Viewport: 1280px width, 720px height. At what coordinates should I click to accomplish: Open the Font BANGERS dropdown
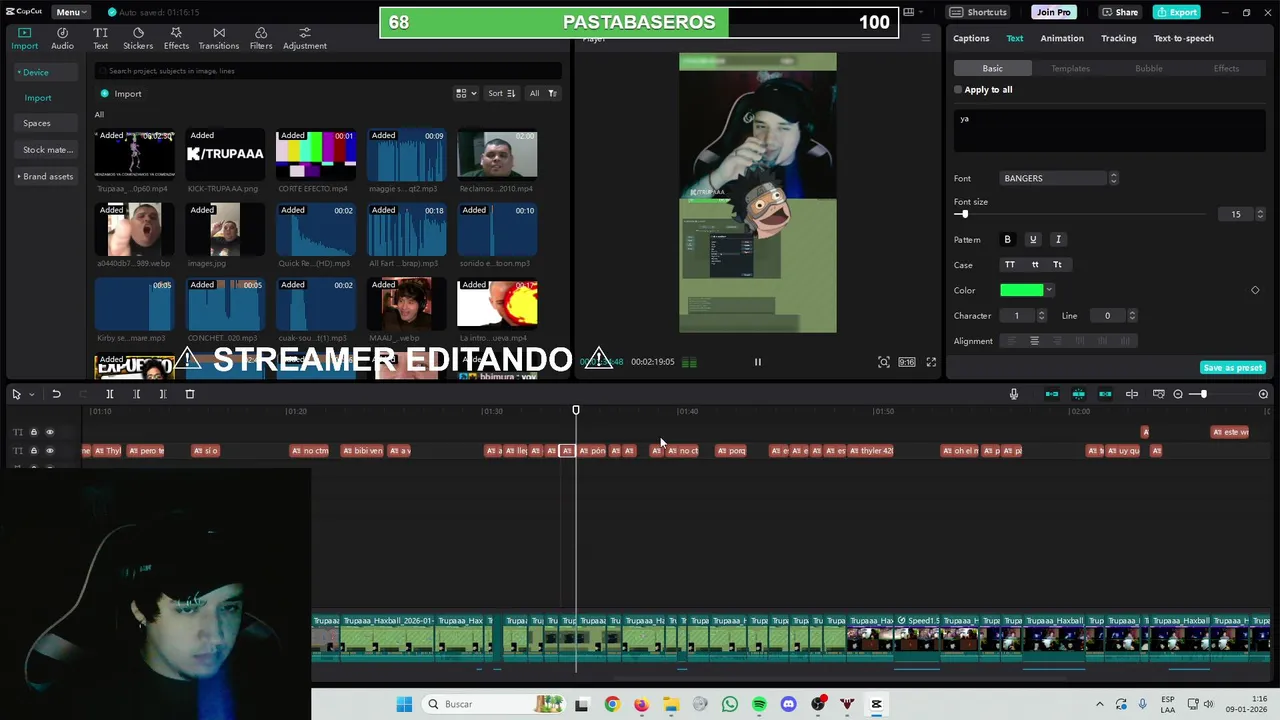pos(1058,178)
